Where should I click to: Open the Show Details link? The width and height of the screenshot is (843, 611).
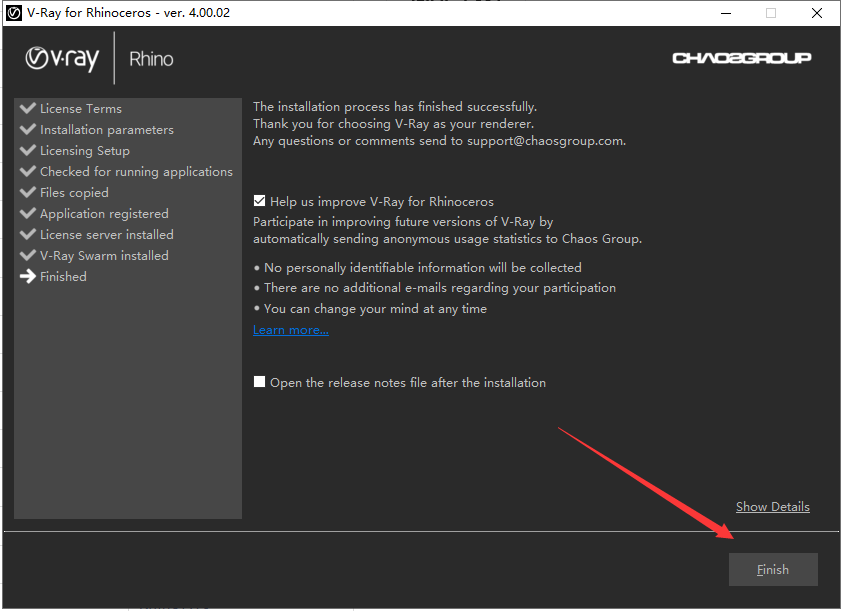[773, 507]
